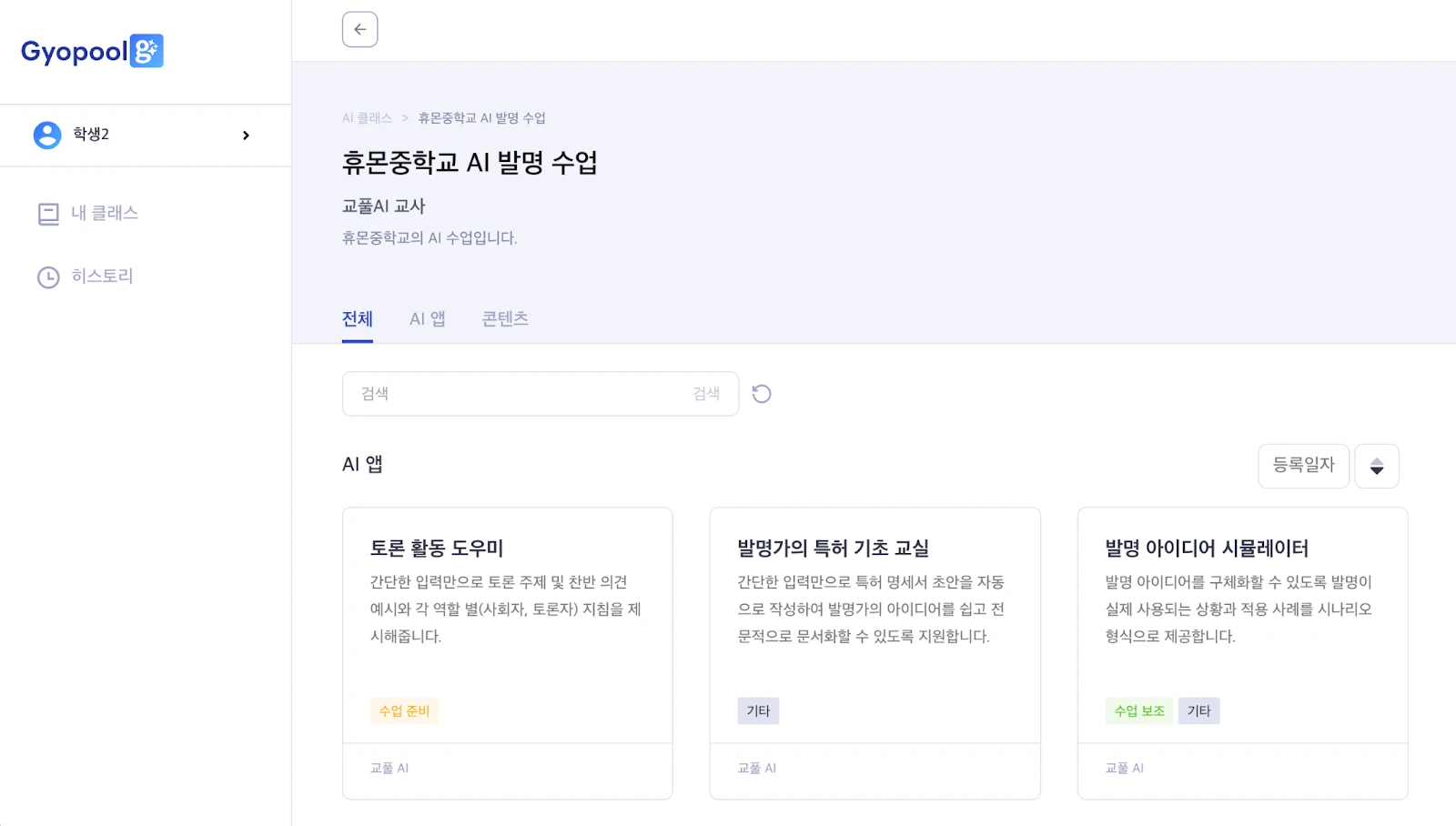Viewport: 1456px width, 826px height.
Task: Click the 수업 보조 tag
Action: [x=1139, y=711]
